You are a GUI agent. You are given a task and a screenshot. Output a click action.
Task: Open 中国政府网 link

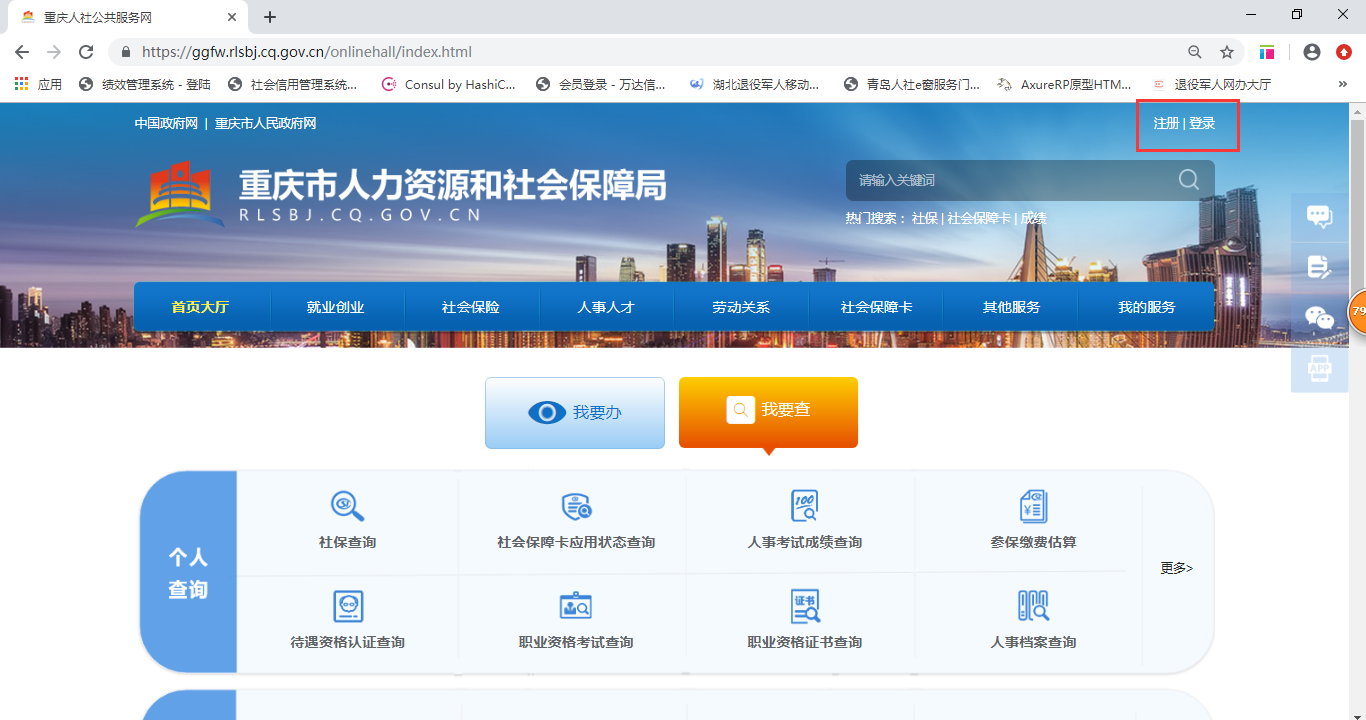166,123
